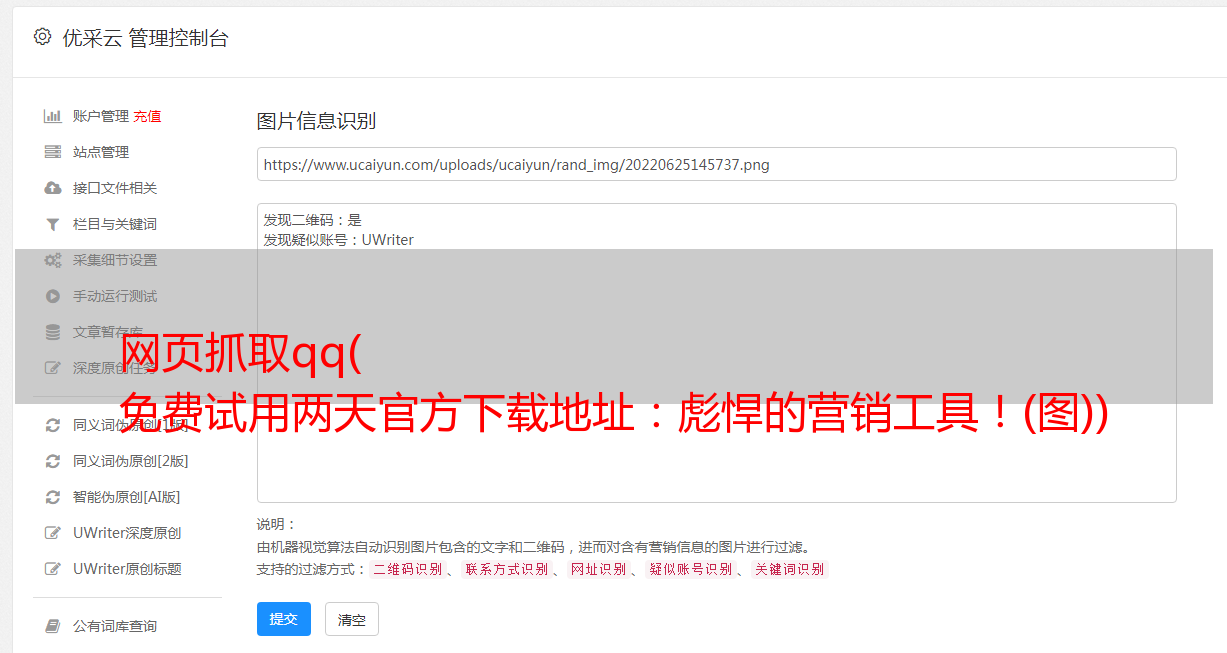Click the 发现疑似账号：UWriter result line
The image size is (1227, 653).
pos(338,240)
